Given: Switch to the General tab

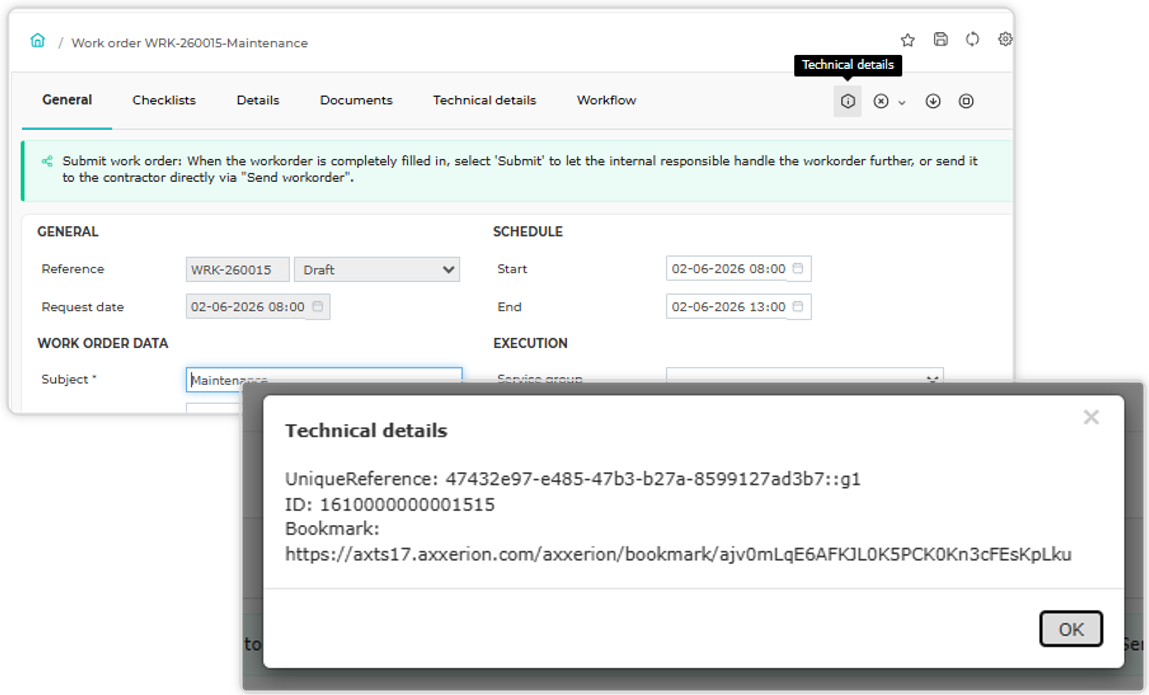Looking at the screenshot, I should click(x=67, y=100).
